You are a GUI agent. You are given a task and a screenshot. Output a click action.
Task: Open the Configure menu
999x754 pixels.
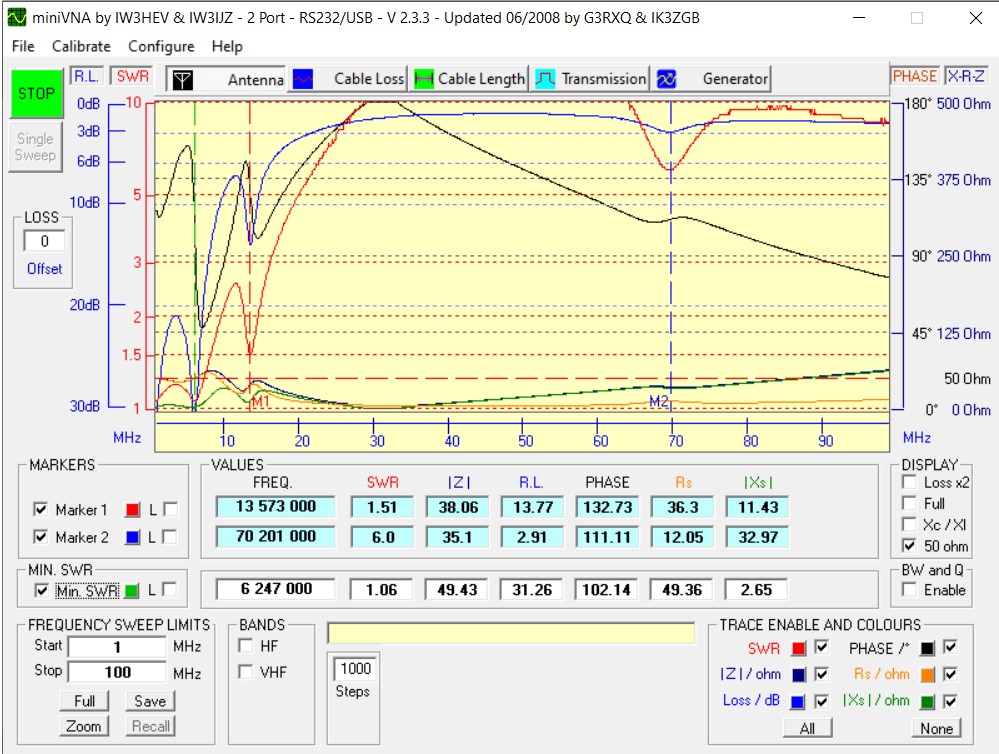point(161,46)
